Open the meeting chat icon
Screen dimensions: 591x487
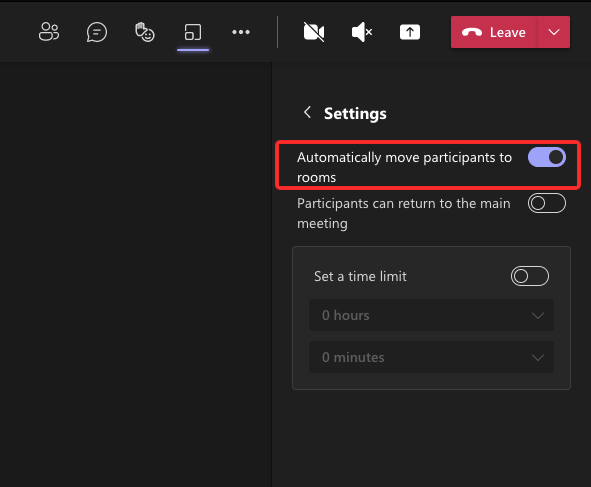97,32
